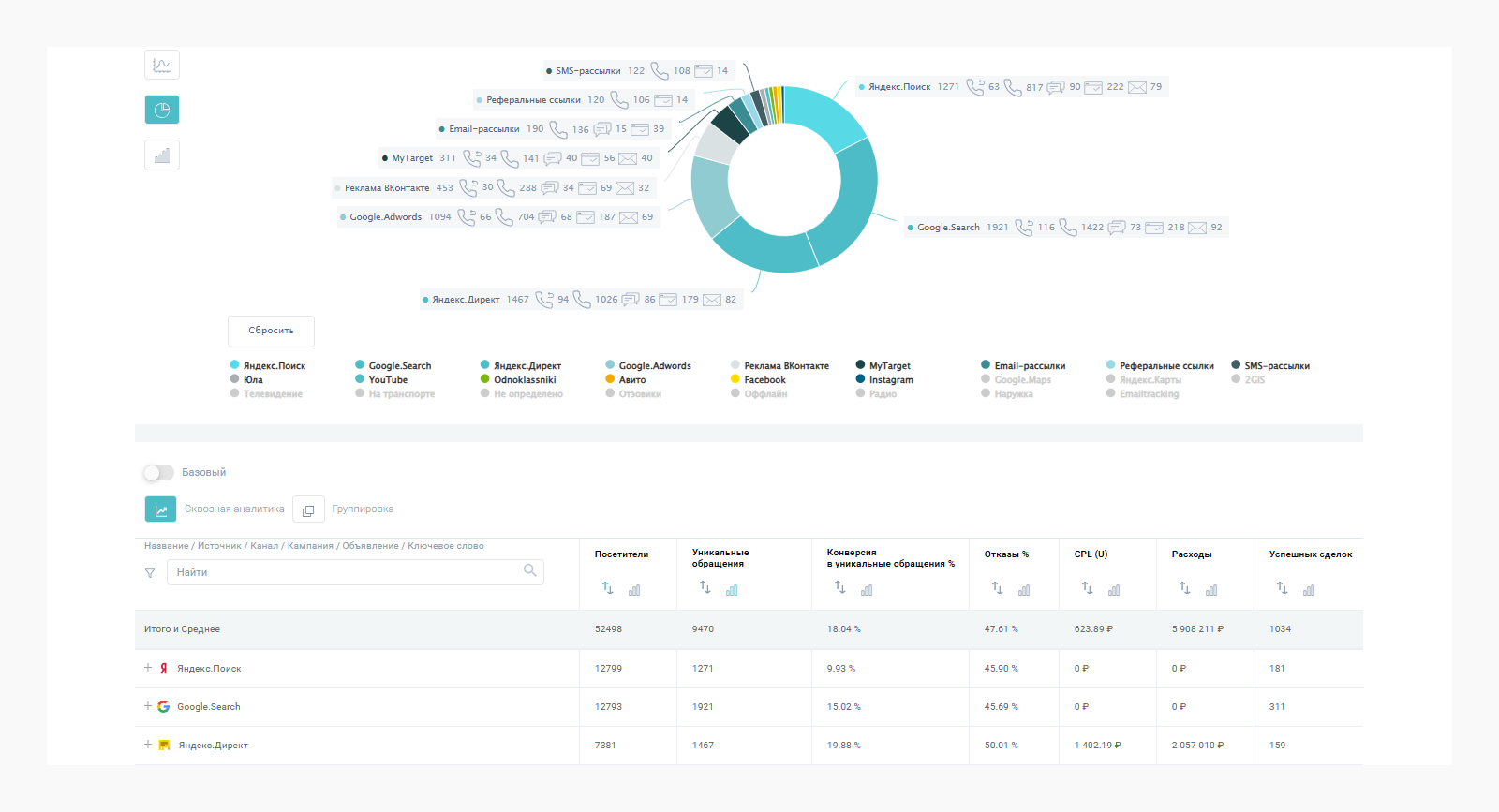Expand the Яндекс.Поиск table row

148,668
